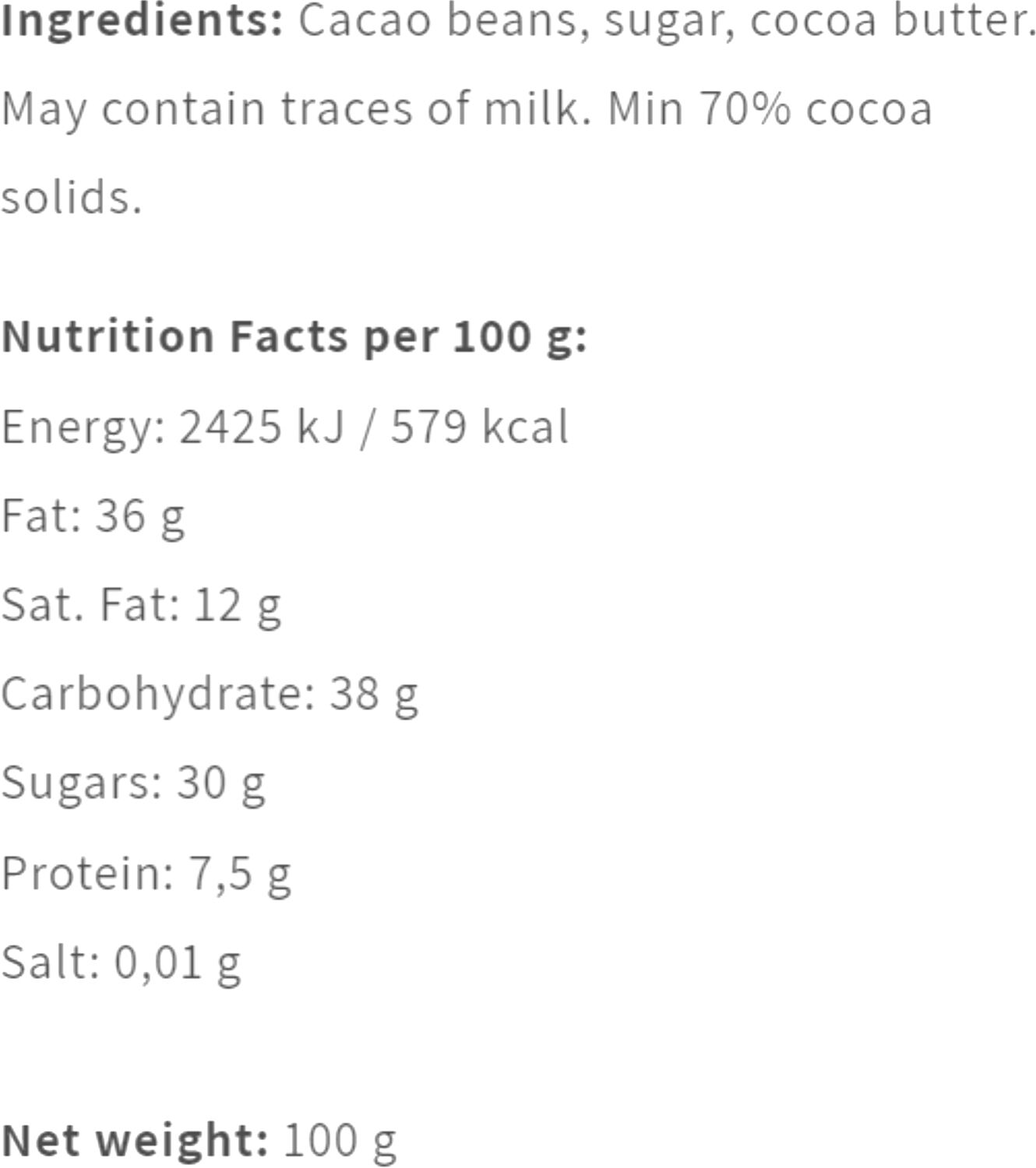
Task: Click the word "solids." on its own line
Action: 72,197
